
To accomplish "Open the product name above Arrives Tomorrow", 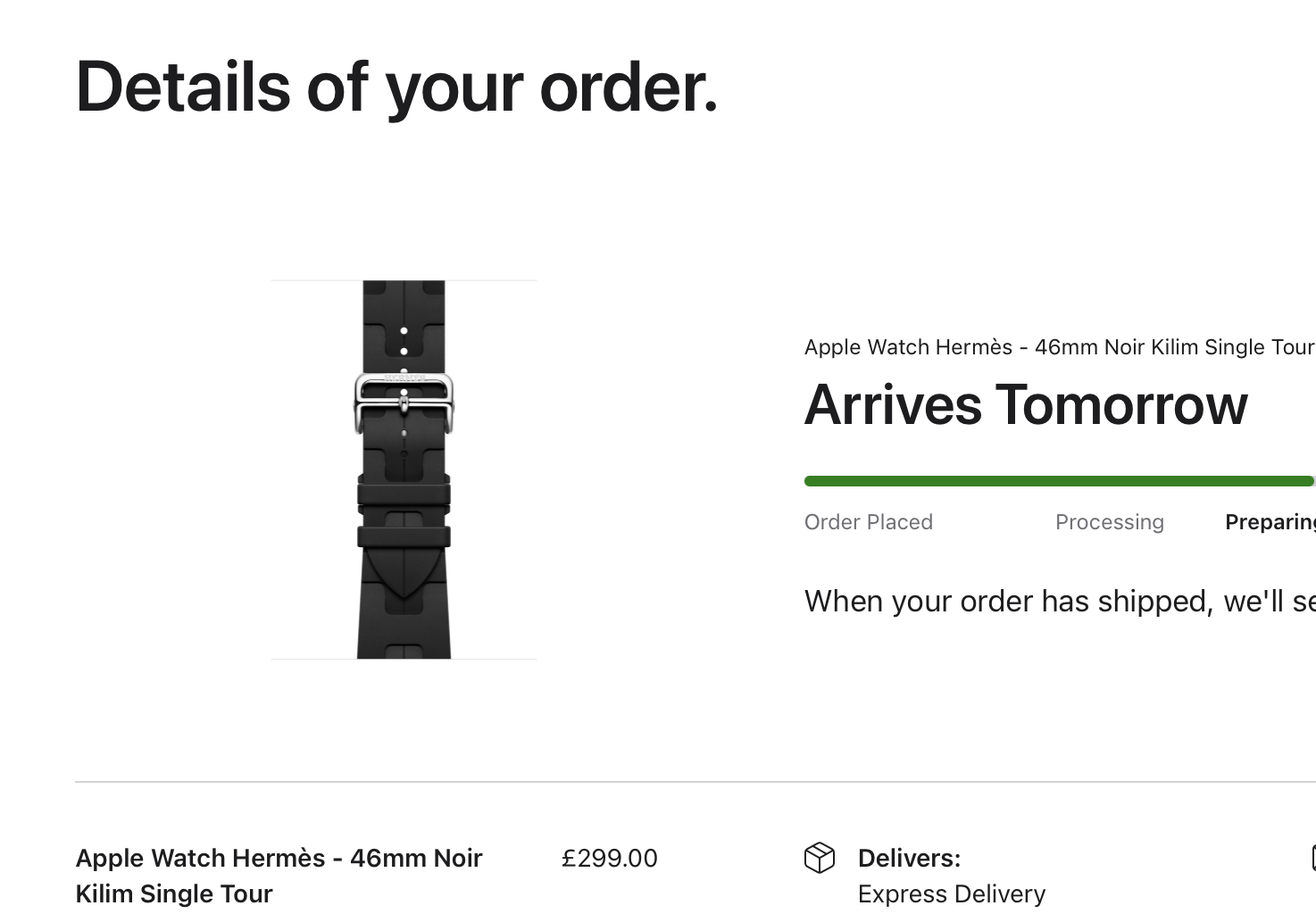I will [x=1058, y=347].
